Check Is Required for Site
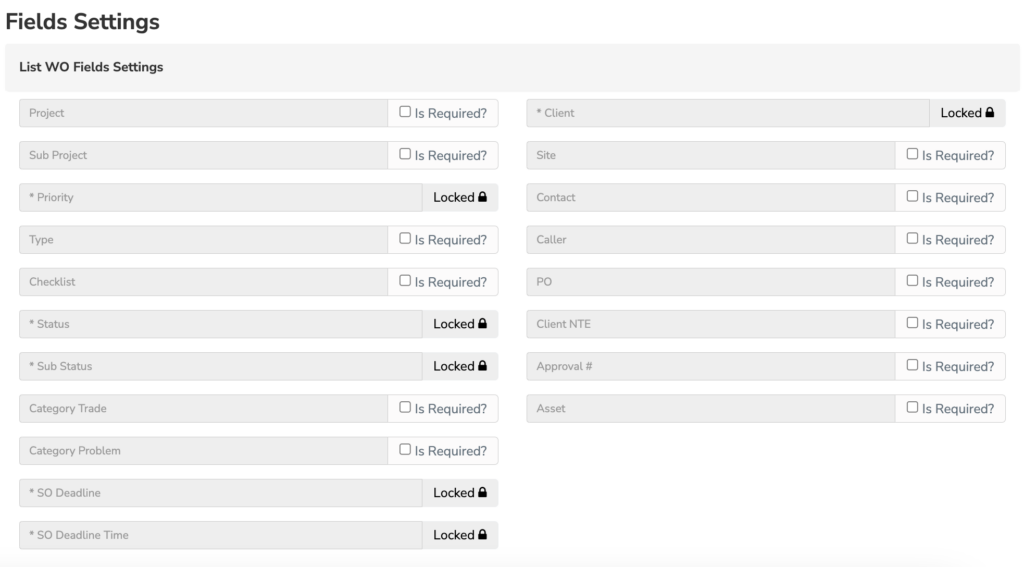 pyautogui.click(x=912, y=154)
